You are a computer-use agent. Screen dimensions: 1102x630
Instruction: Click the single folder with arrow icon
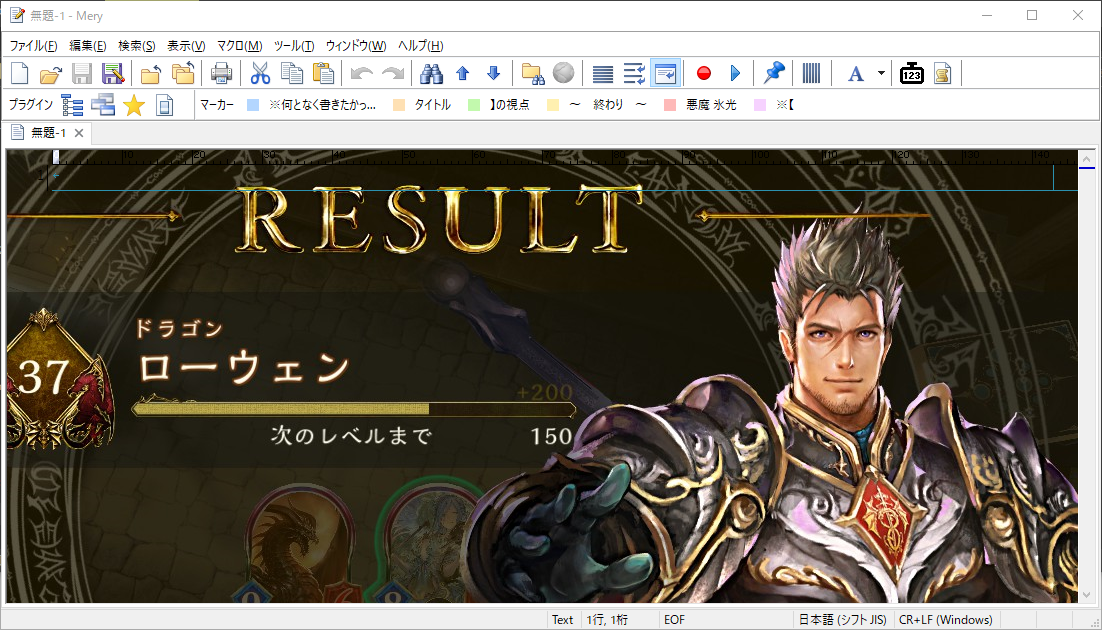(x=151, y=73)
